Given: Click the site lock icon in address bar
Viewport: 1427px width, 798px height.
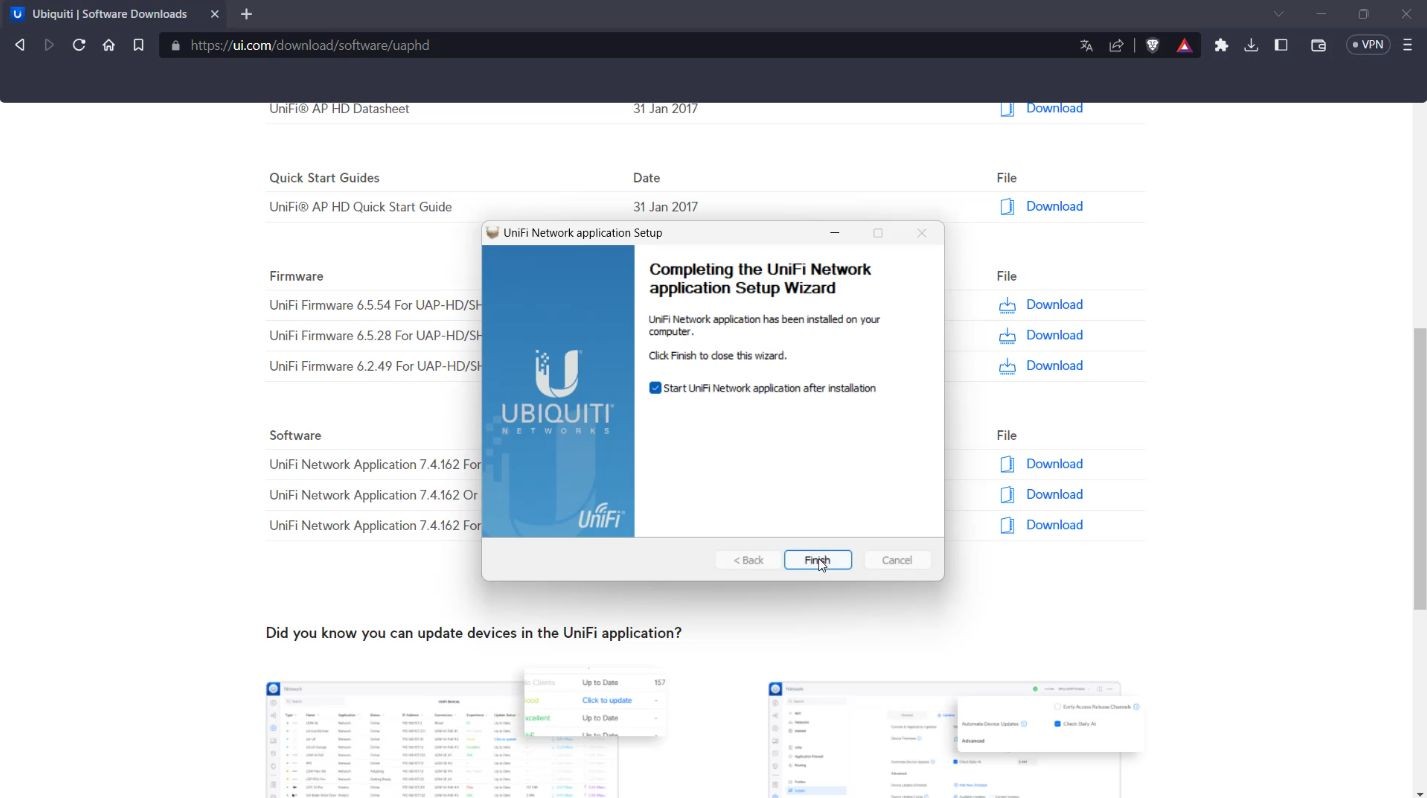Looking at the screenshot, I should 176,45.
